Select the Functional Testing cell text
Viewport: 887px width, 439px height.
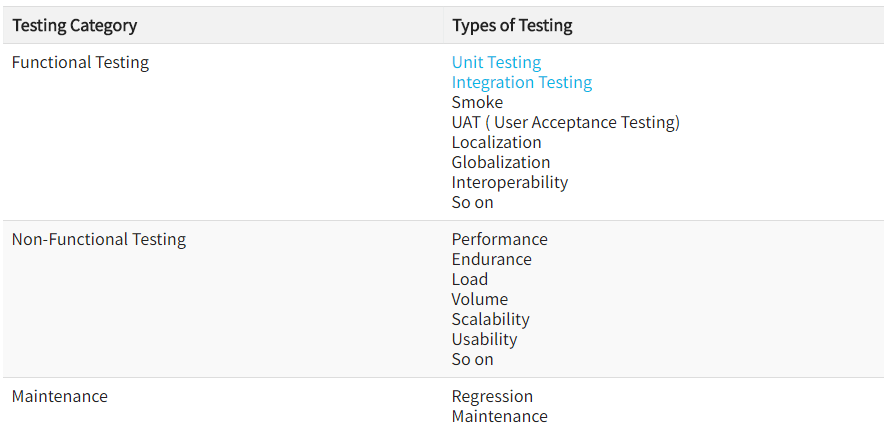[x=80, y=62]
